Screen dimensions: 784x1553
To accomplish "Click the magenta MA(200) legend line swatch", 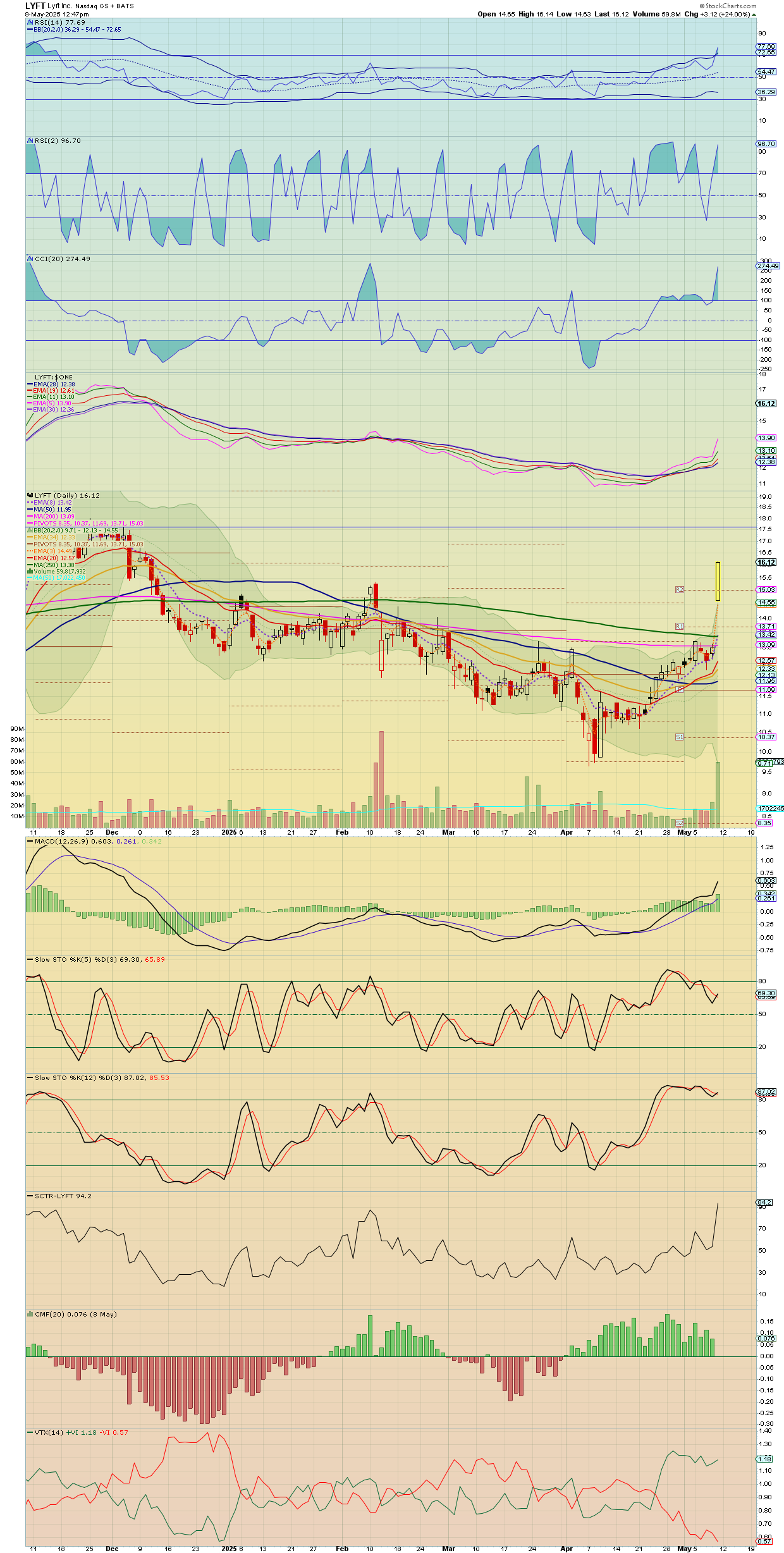I will coord(30,517).
